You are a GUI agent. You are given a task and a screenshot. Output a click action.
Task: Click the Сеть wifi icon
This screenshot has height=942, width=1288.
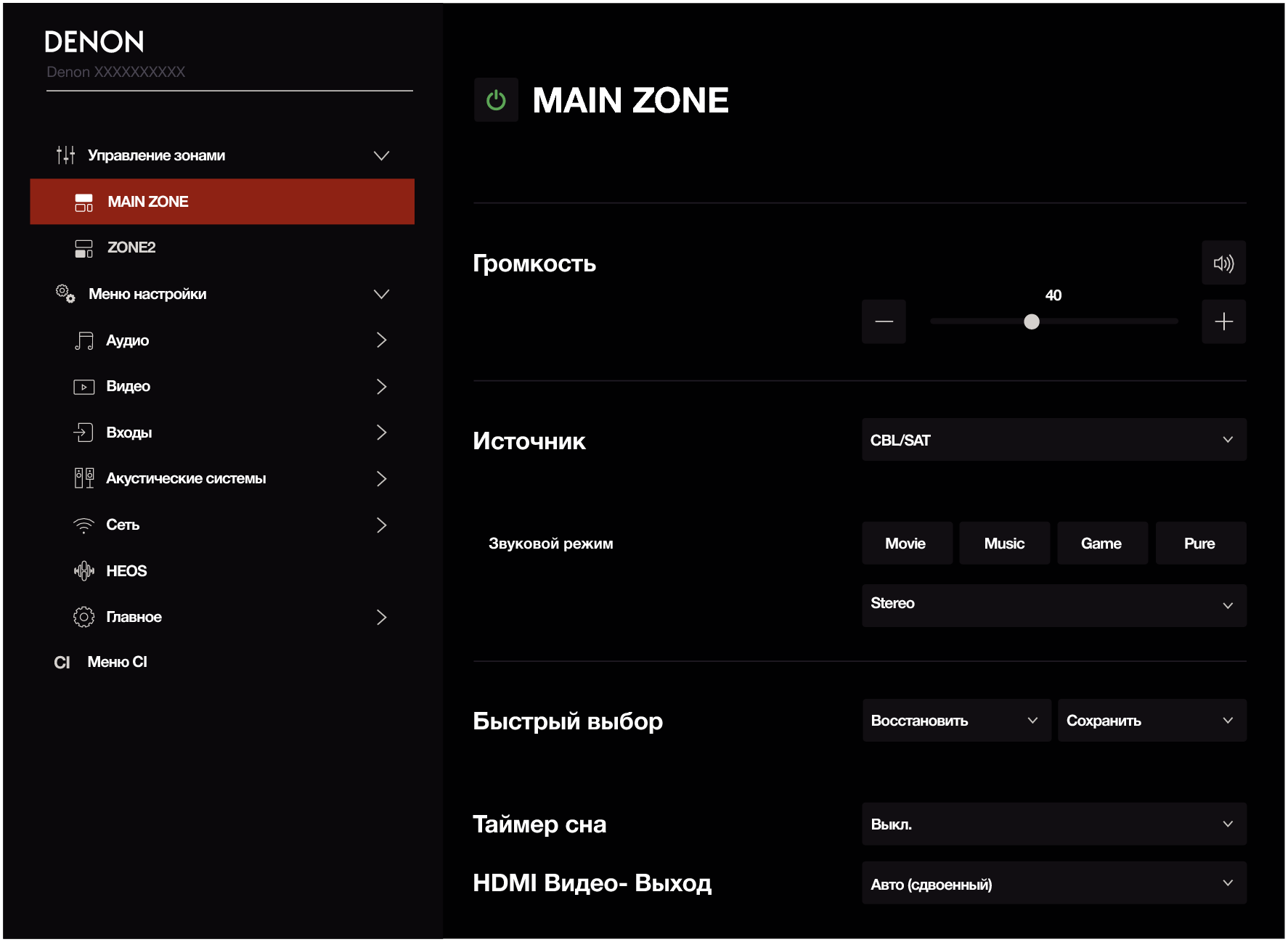(84, 525)
